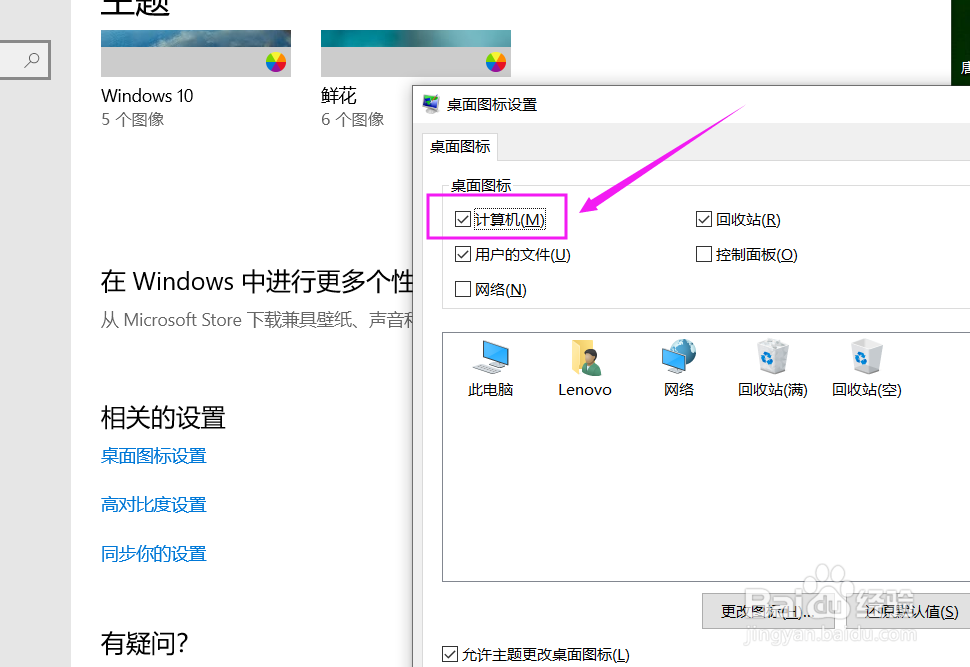Click the search magnifier icon
Viewport: 970px width, 667px height.
32,60
